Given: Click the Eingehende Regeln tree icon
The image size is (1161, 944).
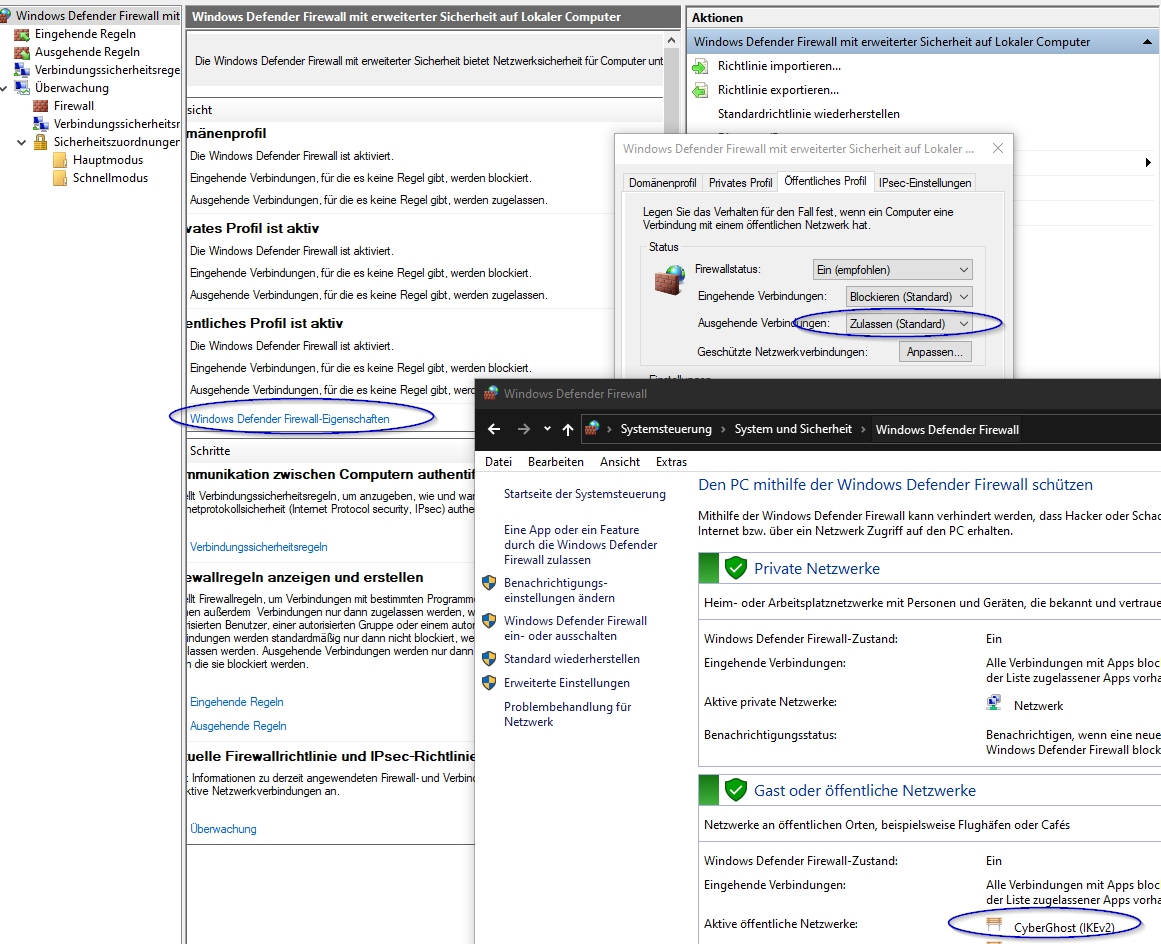Looking at the screenshot, I should 22,34.
